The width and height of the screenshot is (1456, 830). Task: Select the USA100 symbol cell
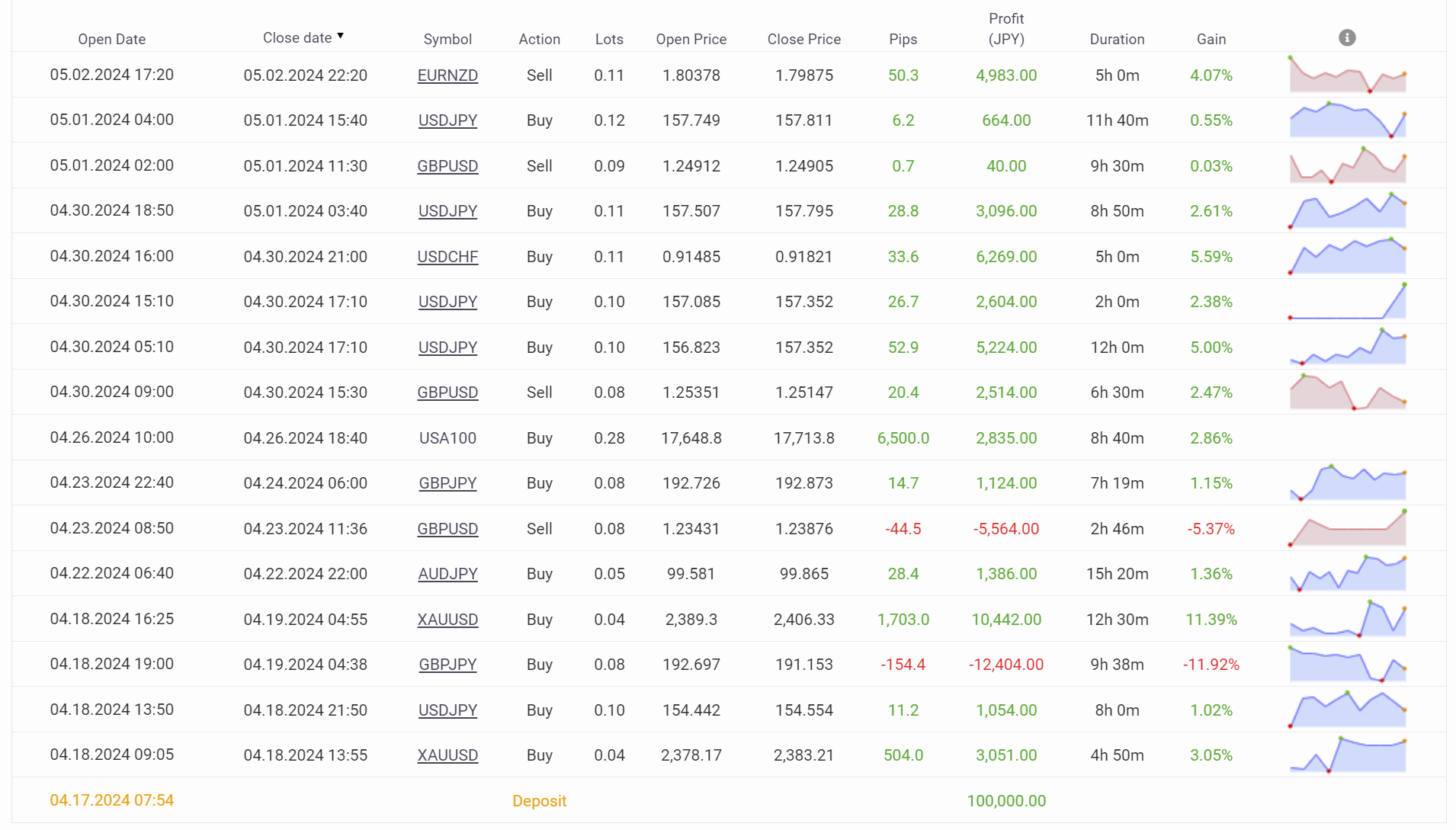point(447,438)
